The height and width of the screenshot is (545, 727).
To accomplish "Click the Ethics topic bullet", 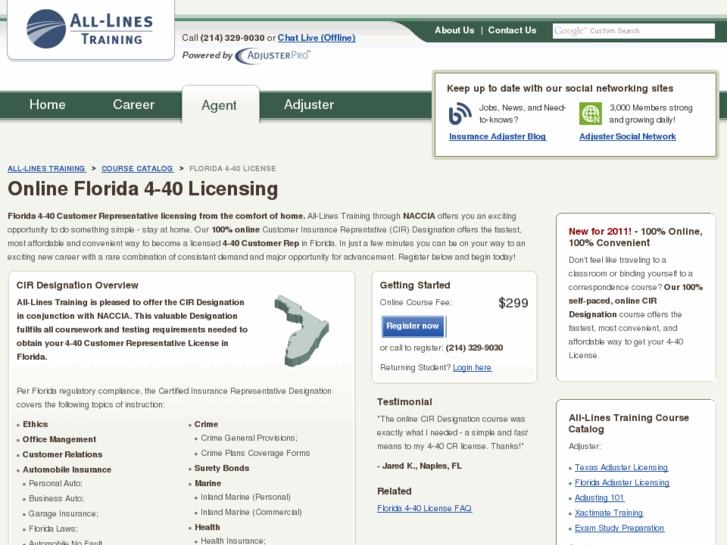I will [35, 424].
